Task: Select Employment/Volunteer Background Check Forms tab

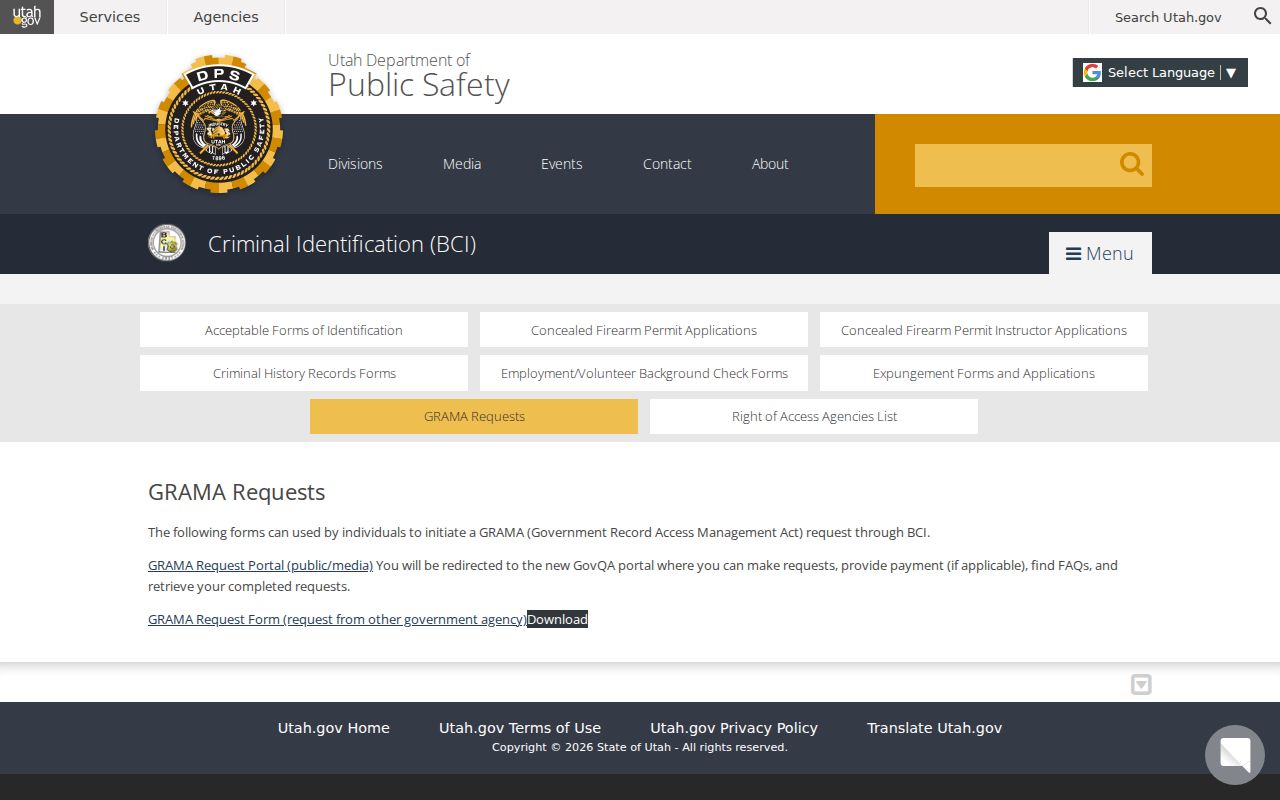Action: [644, 373]
